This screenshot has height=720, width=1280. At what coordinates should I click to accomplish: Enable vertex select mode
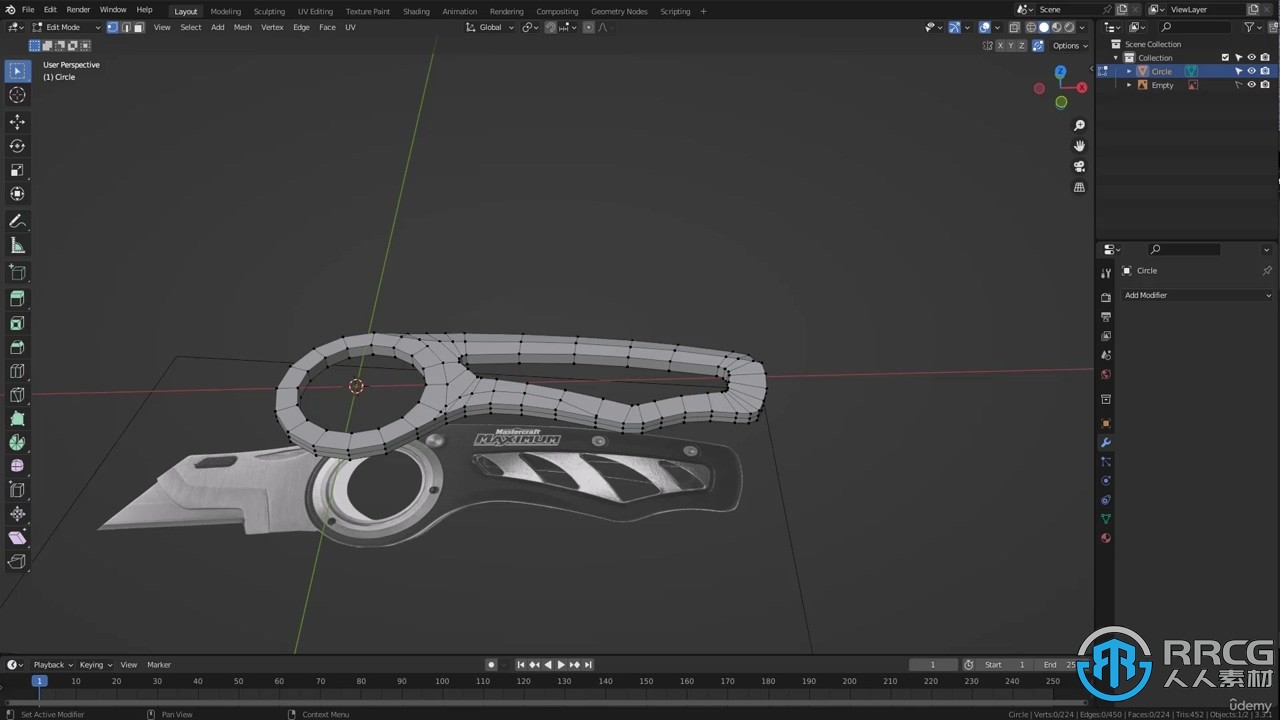[112, 27]
